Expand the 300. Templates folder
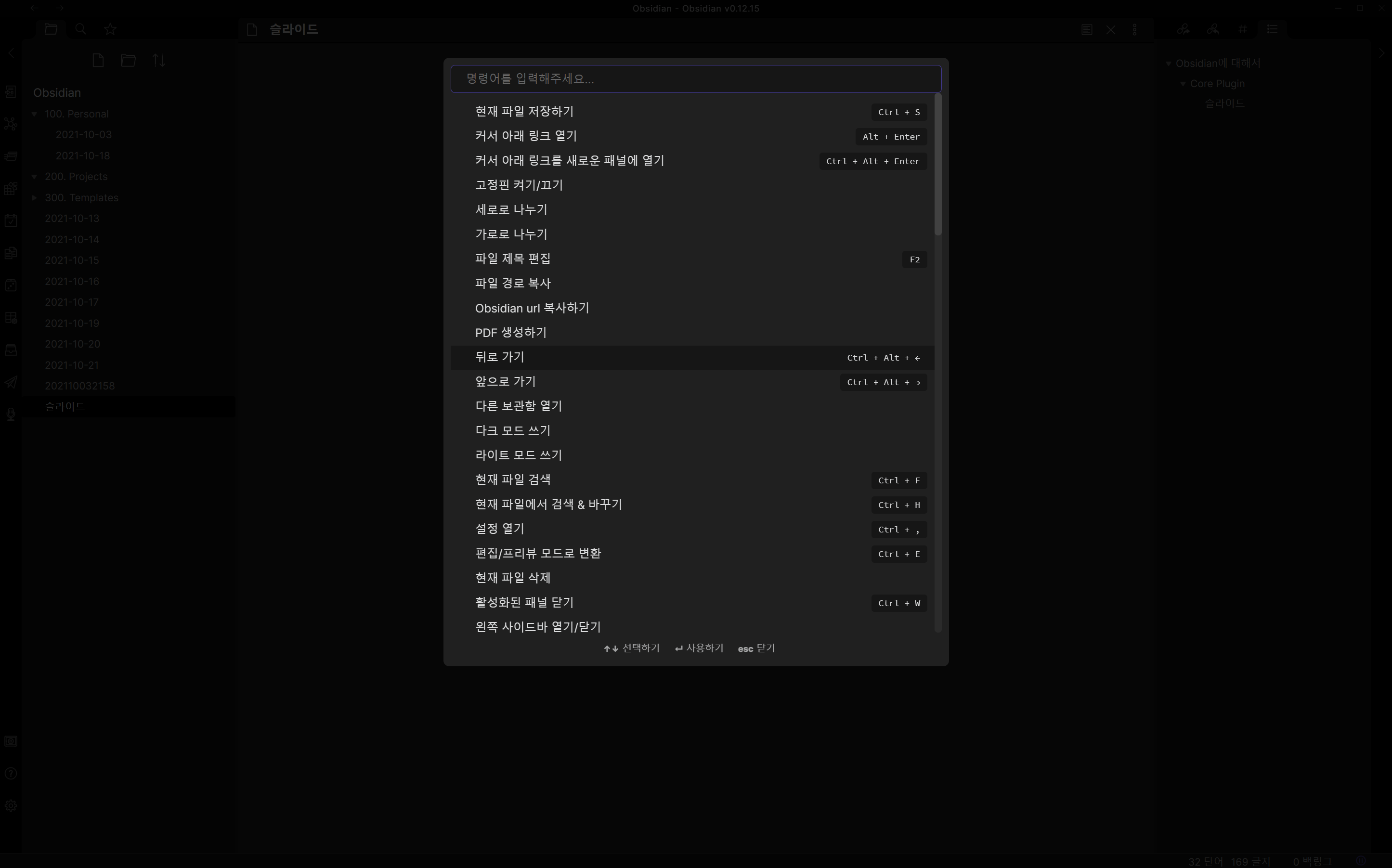 pyautogui.click(x=35, y=197)
